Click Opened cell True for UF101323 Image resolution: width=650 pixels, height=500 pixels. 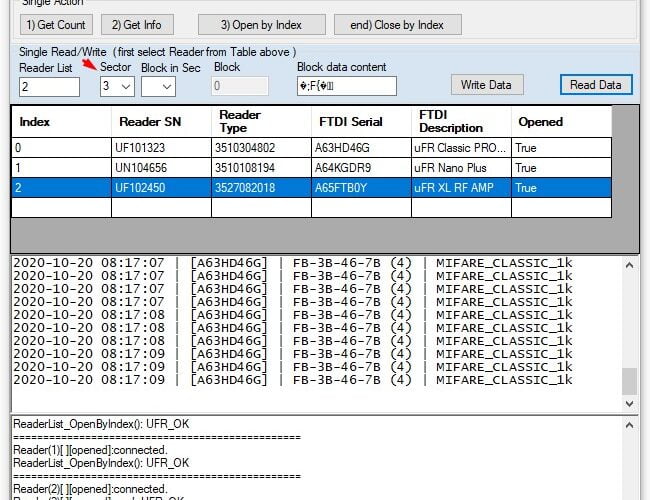pyautogui.click(x=561, y=148)
